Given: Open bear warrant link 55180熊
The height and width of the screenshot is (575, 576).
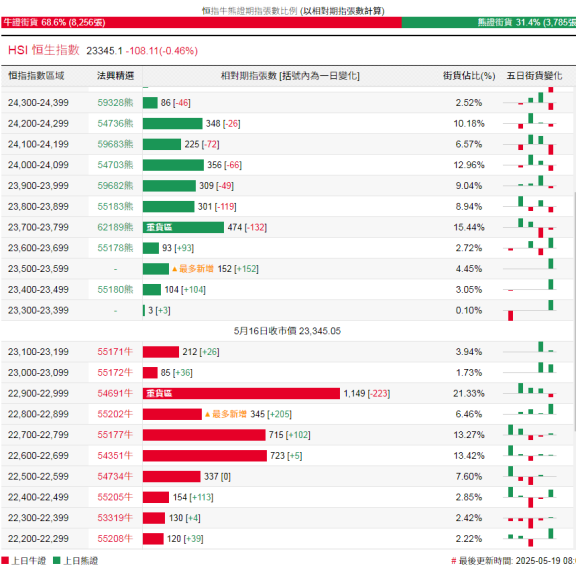Looking at the screenshot, I should 115,290.
